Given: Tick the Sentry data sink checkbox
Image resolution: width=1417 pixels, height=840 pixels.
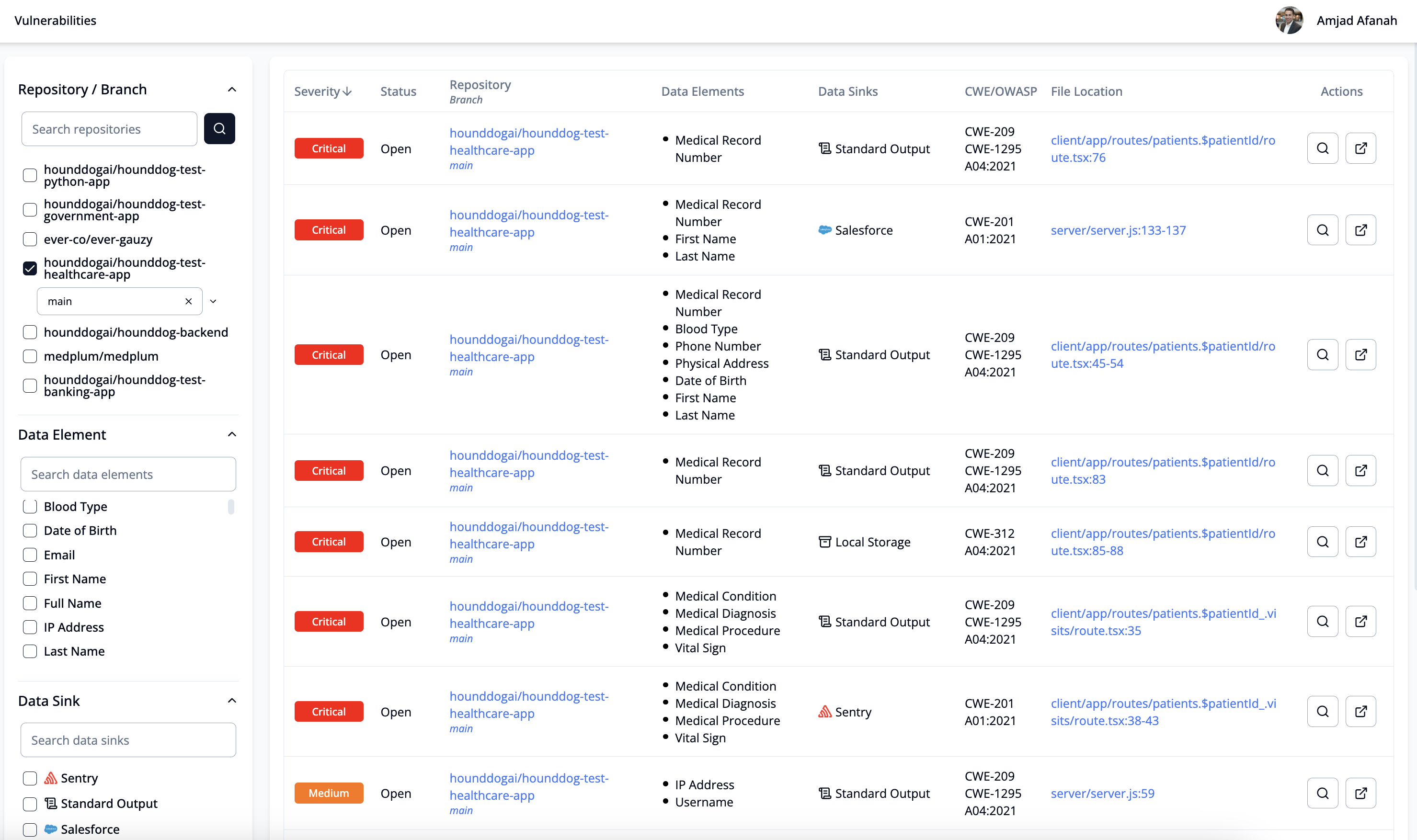Looking at the screenshot, I should coord(30,778).
